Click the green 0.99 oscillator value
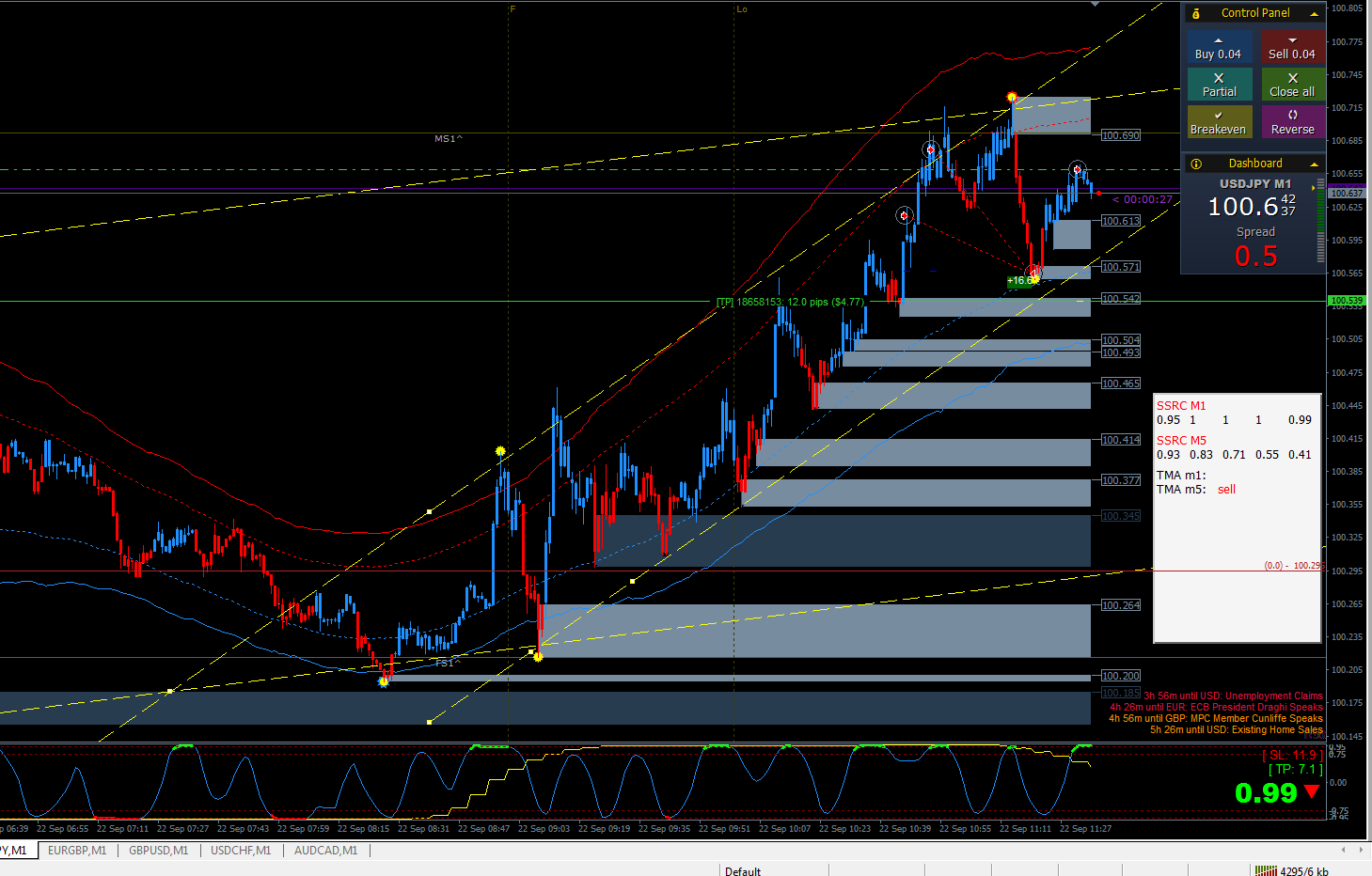Screen dimensions: 1372x876 tap(1266, 793)
